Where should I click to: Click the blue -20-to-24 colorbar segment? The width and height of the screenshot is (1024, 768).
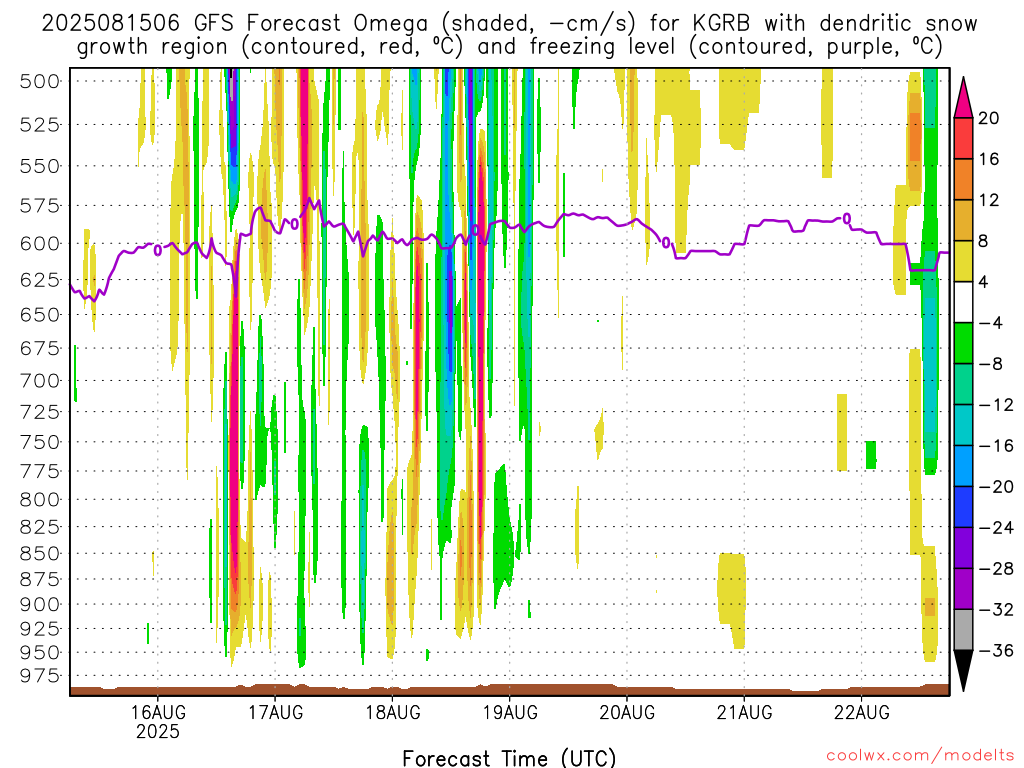tap(963, 507)
